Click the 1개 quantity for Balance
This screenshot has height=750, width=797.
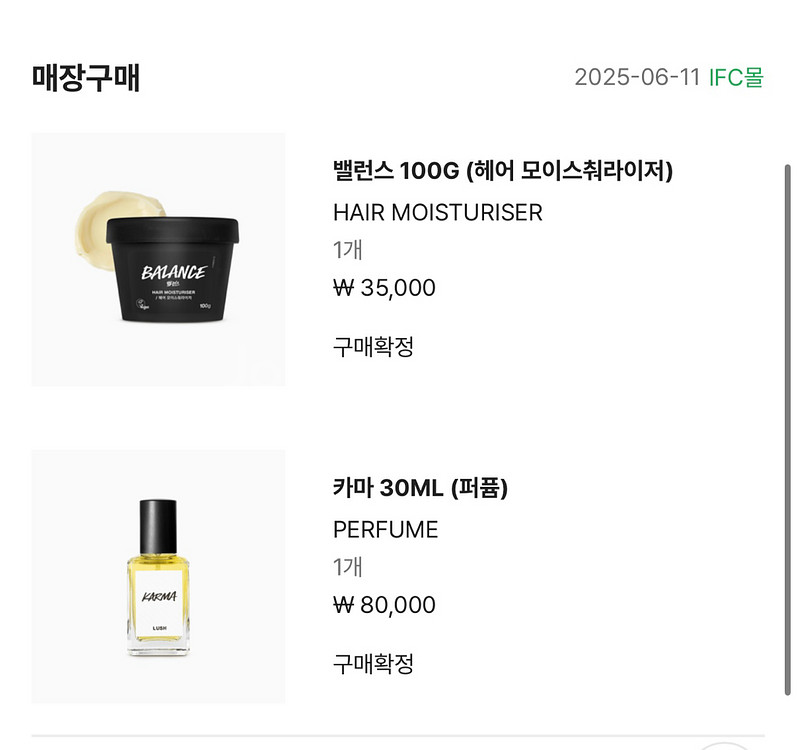pyautogui.click(x=347, y=250)
